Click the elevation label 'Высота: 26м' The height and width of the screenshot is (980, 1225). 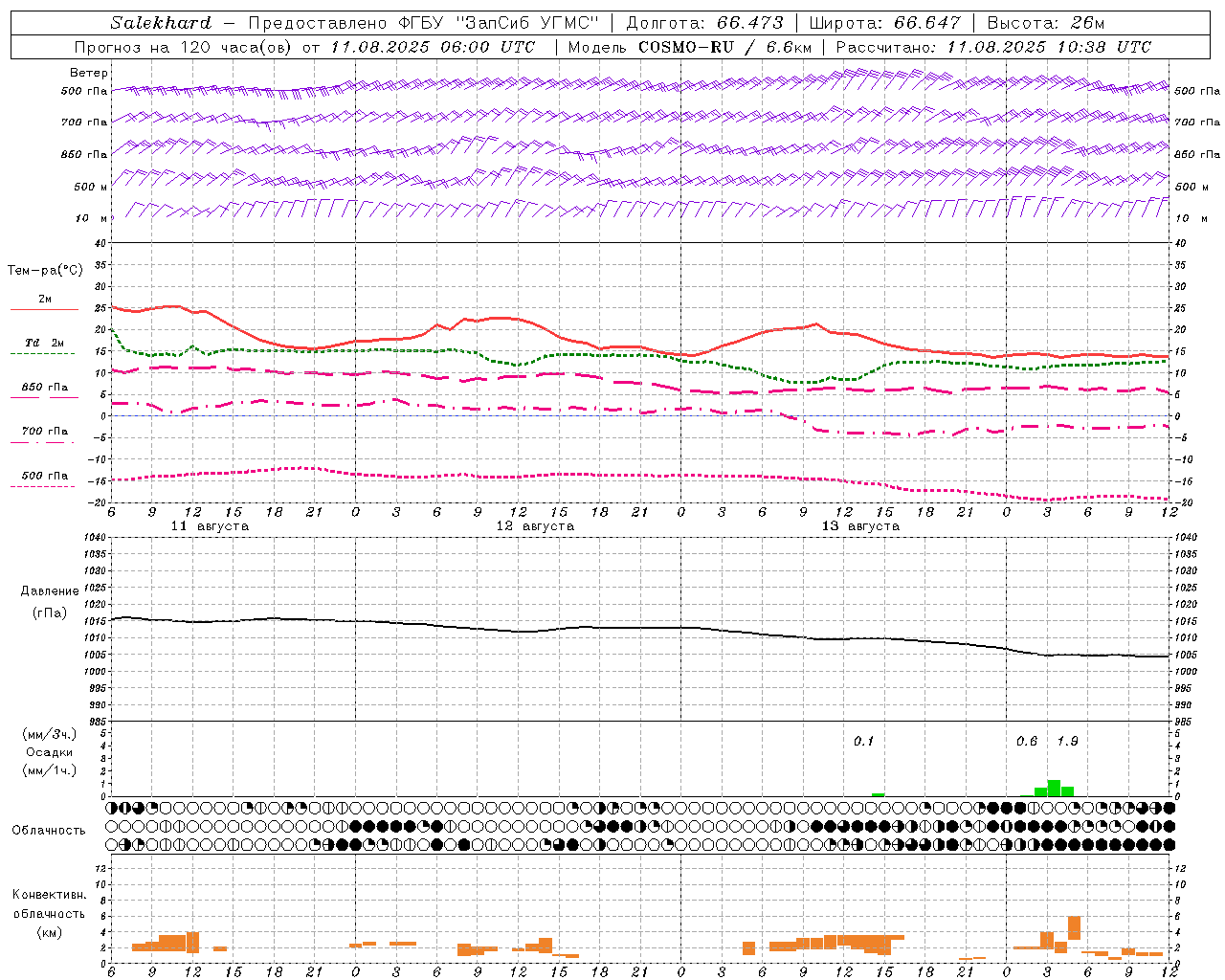click(x=1045, y=23)
